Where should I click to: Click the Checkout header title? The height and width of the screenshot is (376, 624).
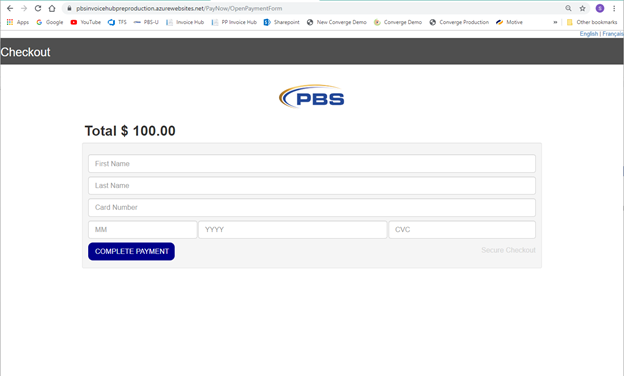tap(25, 52)
